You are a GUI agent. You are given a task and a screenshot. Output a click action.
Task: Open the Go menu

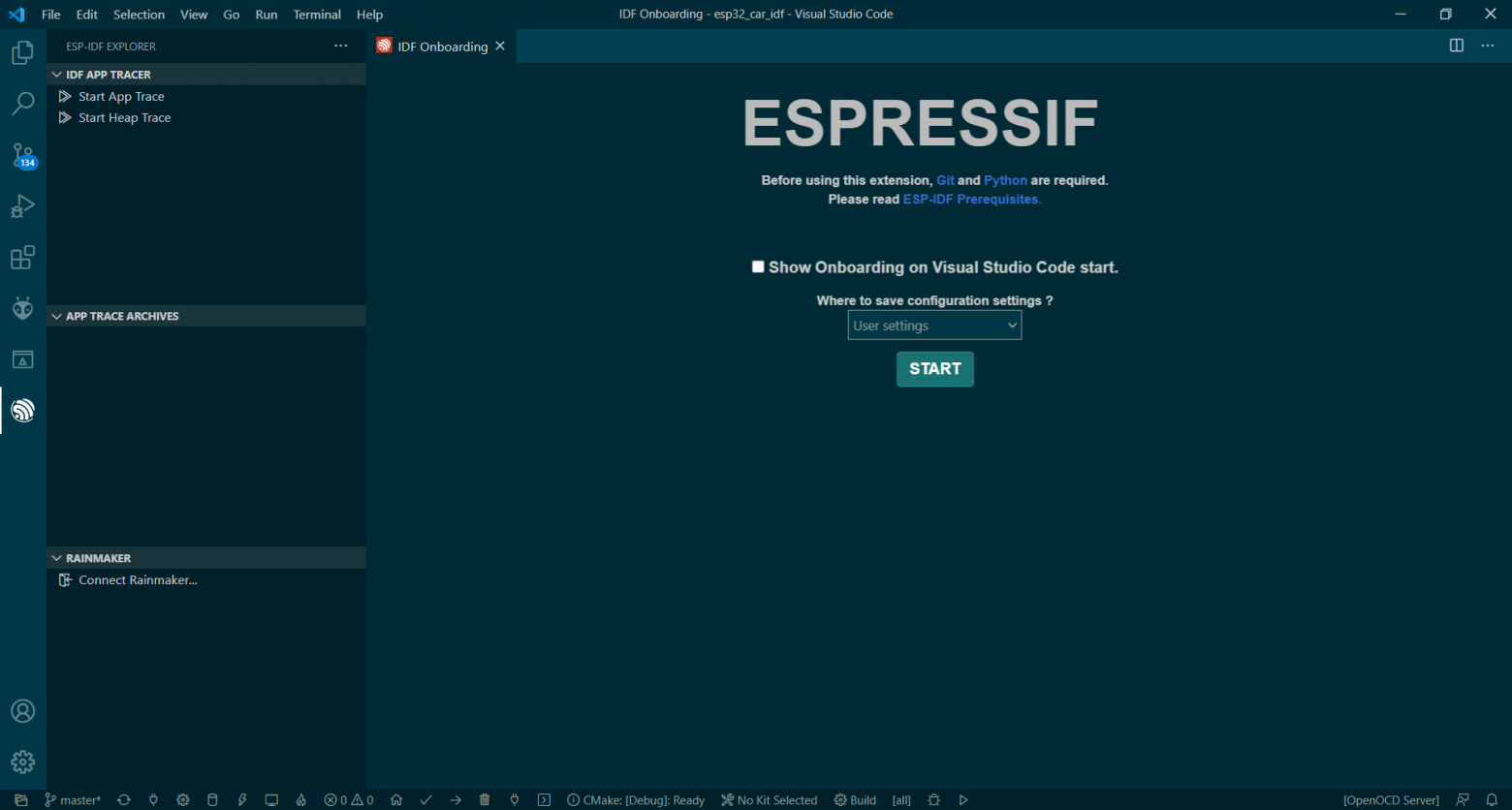coord(232,15)
